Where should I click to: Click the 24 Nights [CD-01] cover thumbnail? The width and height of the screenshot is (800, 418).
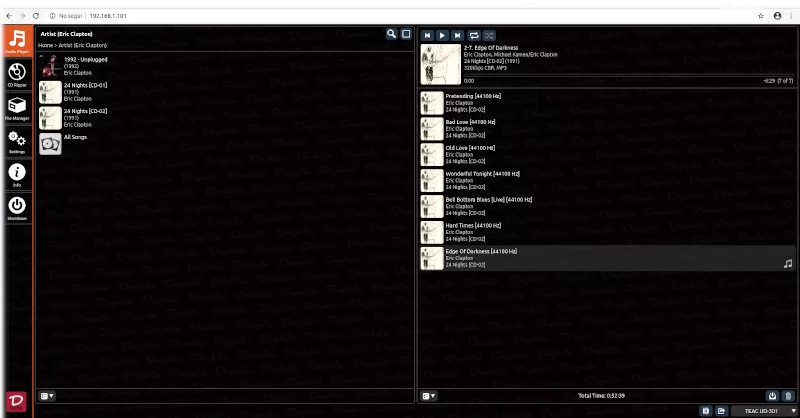point(51,92)
